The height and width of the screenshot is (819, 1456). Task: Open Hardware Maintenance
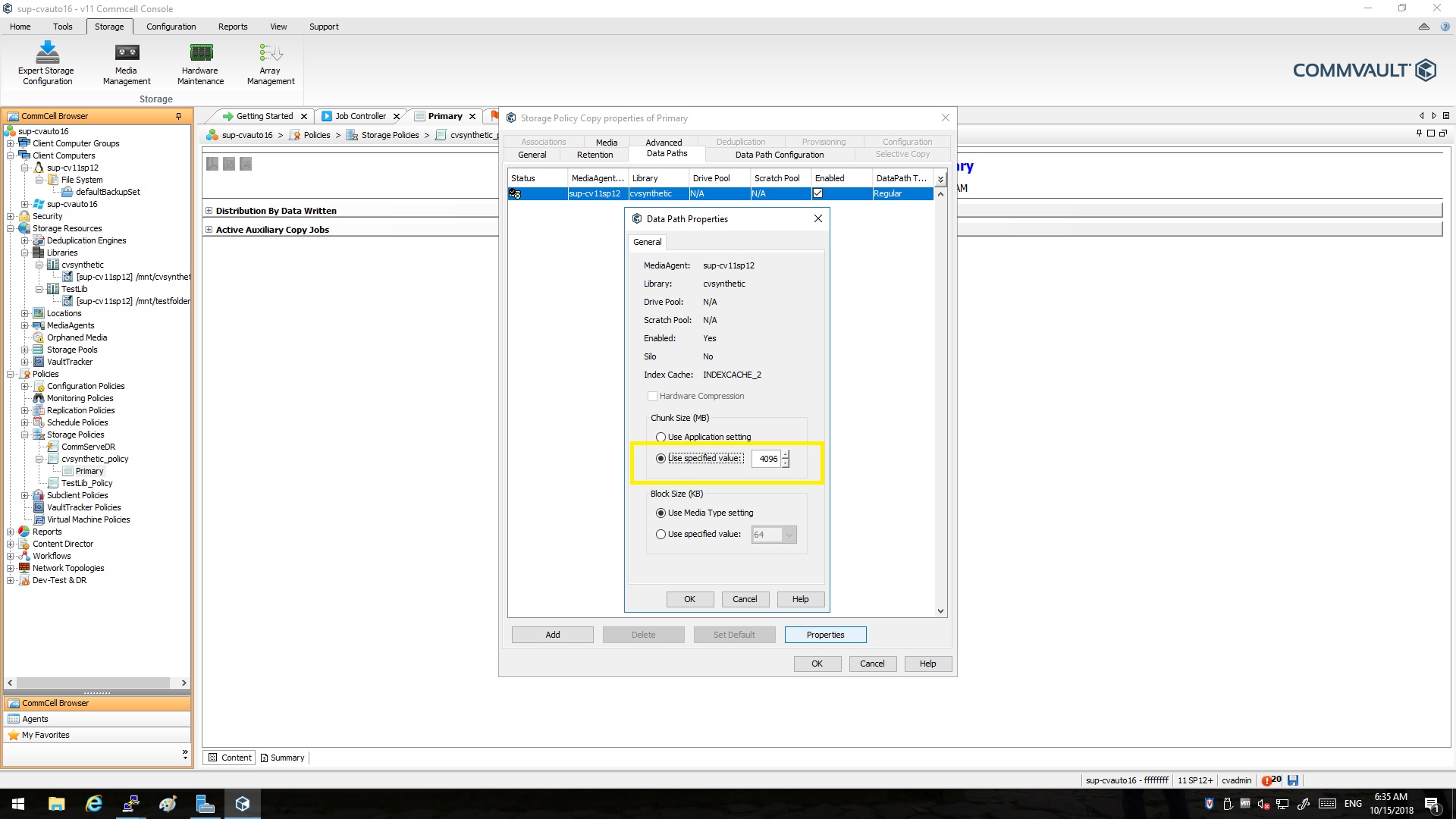[199, 62]
